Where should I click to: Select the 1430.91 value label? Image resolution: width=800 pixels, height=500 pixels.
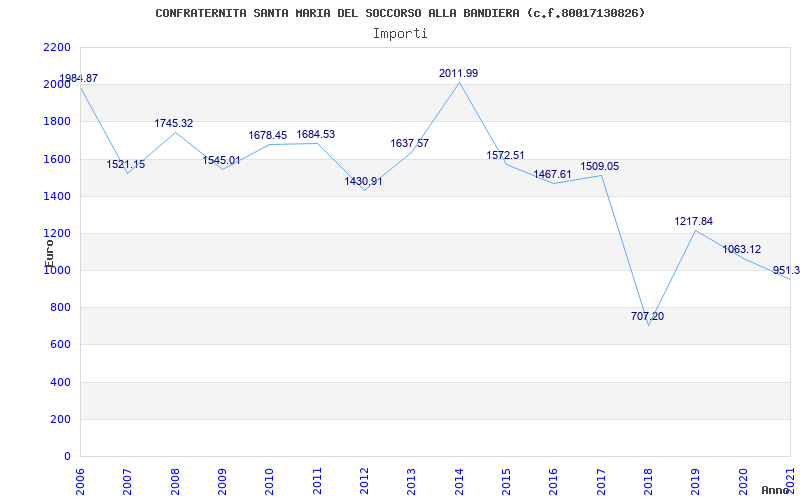[363, 181]
